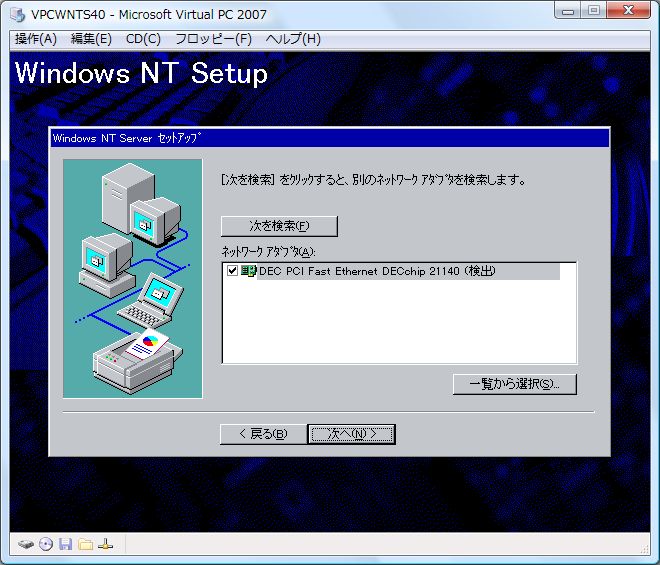The width and height of the screenshot is (660, 565).
Task: Click the Windows NT Server セットアップ title bar
Action: click(330, 138)
